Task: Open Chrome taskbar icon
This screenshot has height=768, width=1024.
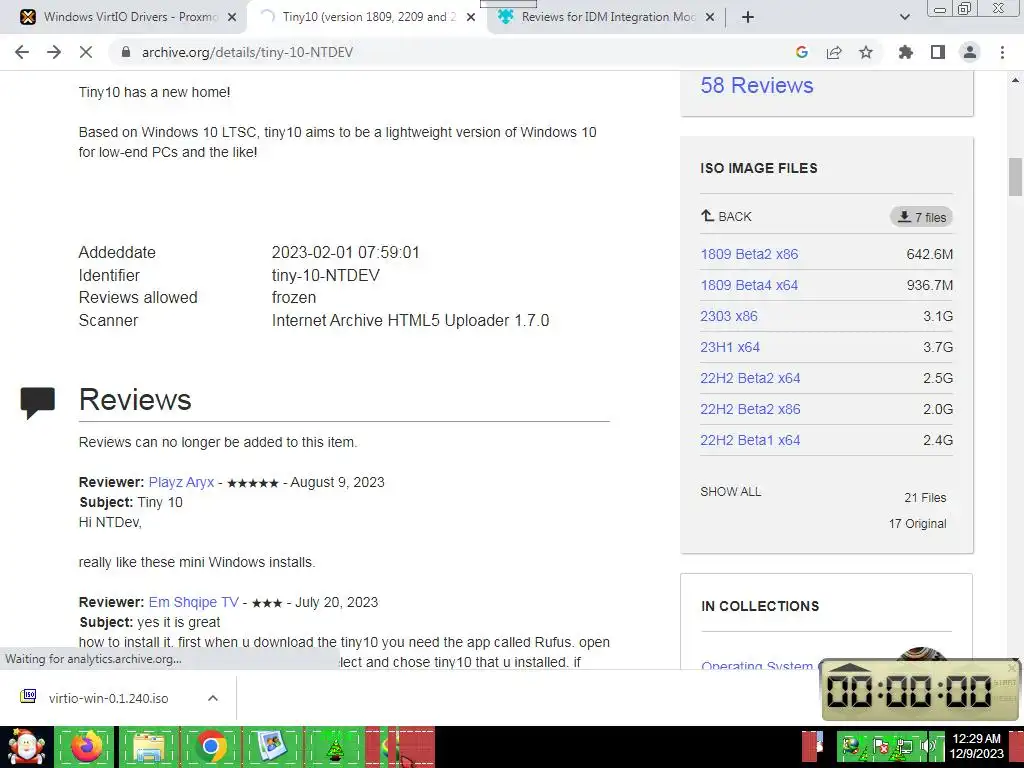Action: coord(211,746)
